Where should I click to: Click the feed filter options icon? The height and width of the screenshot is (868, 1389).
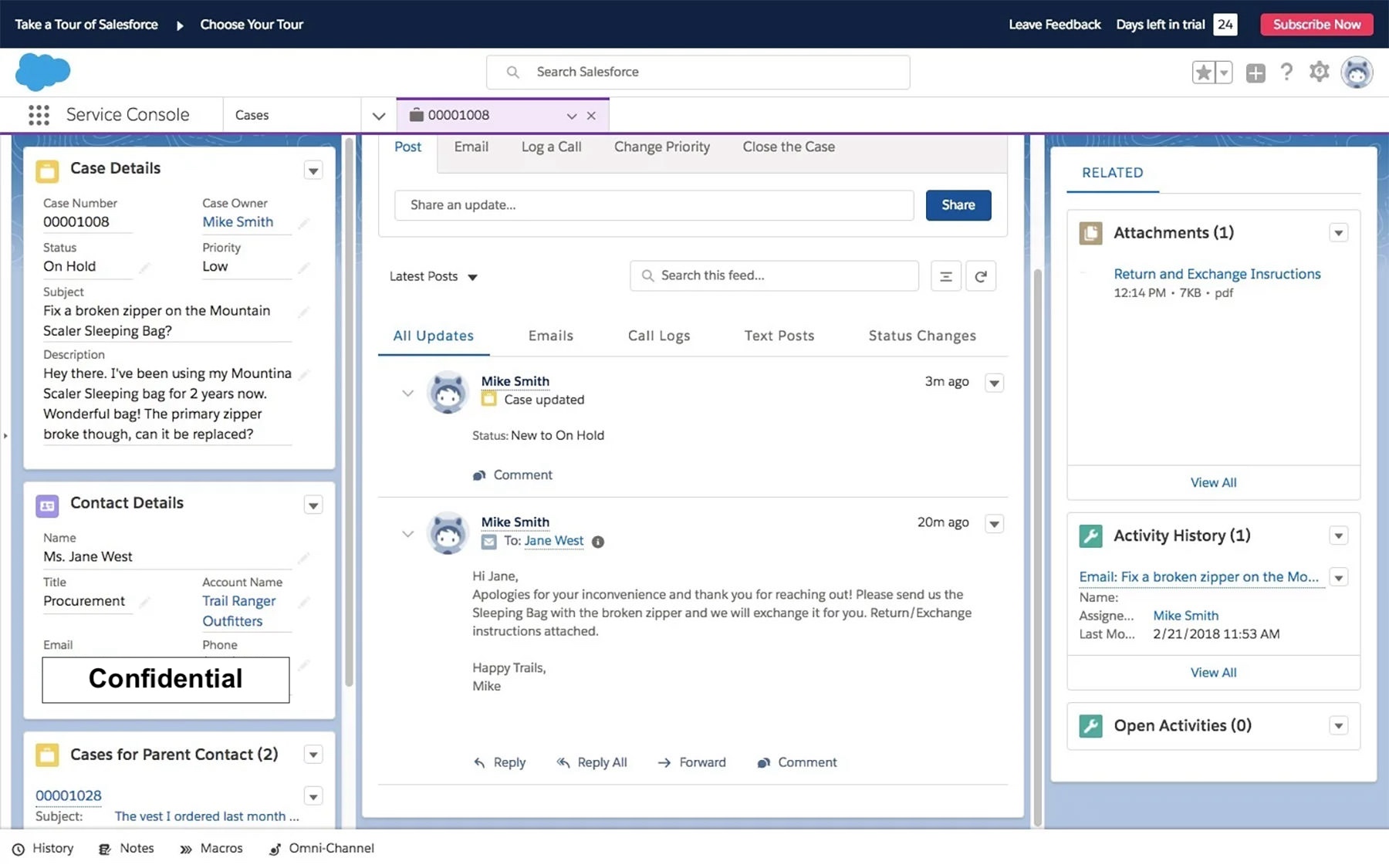coord(945,276)
